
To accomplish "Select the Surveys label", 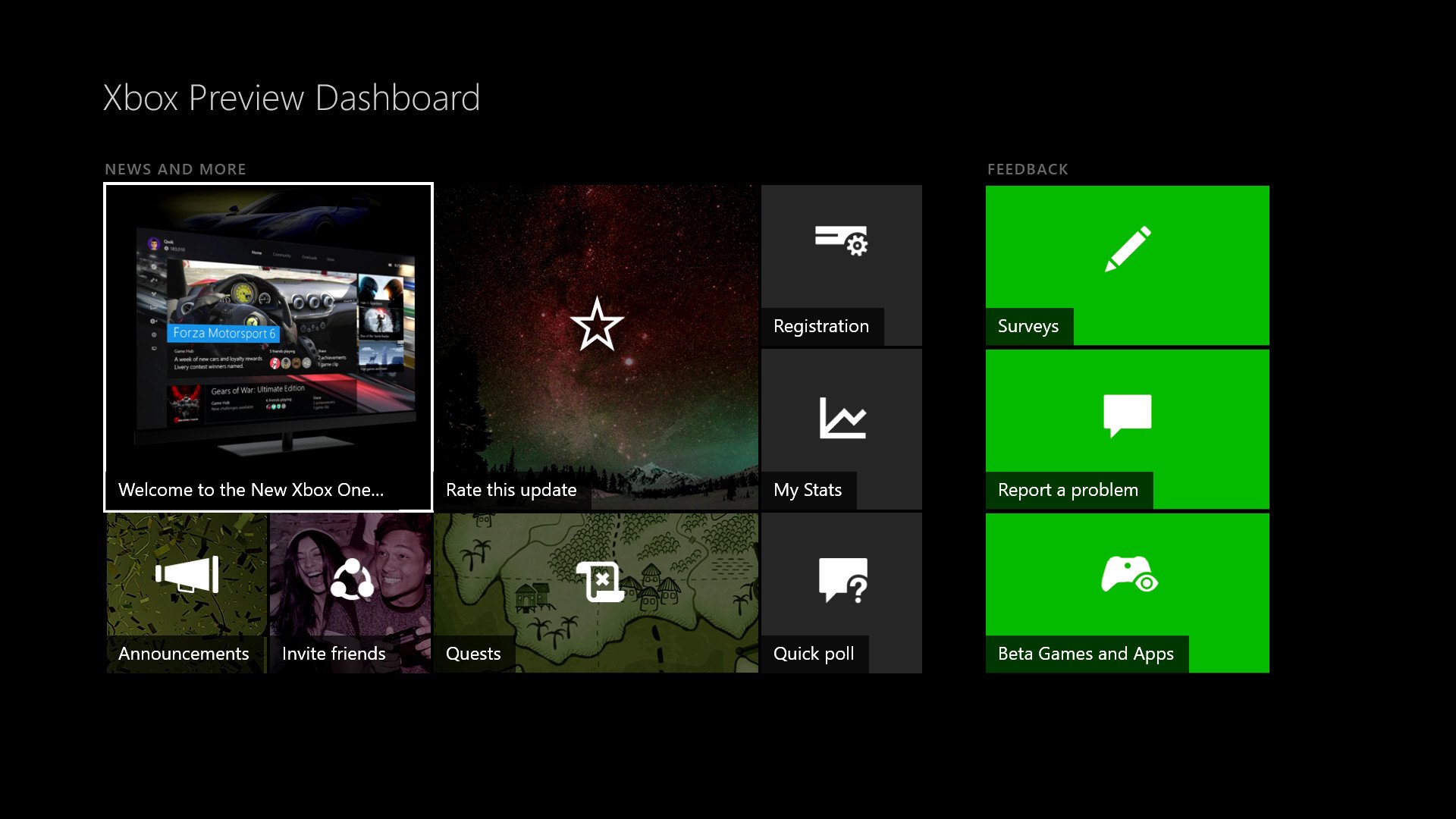I will pyautogui.click(x=1029, y=327).
